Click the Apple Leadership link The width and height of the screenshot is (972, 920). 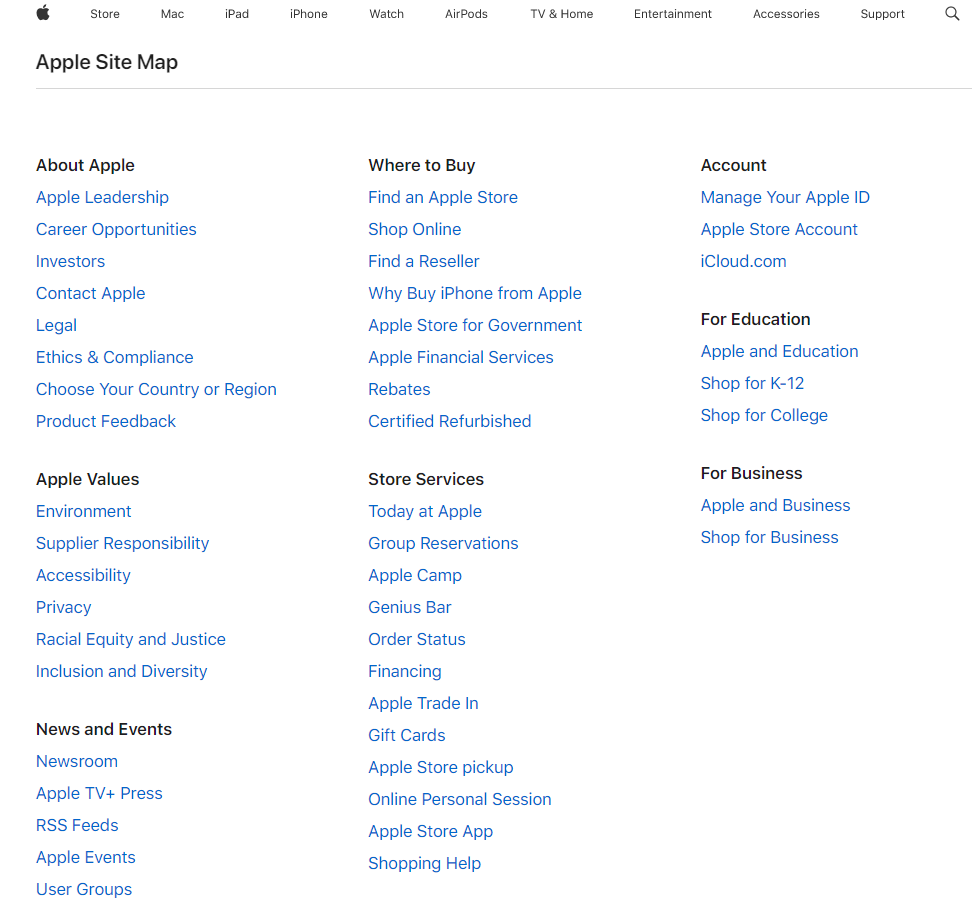click(102, 197)
